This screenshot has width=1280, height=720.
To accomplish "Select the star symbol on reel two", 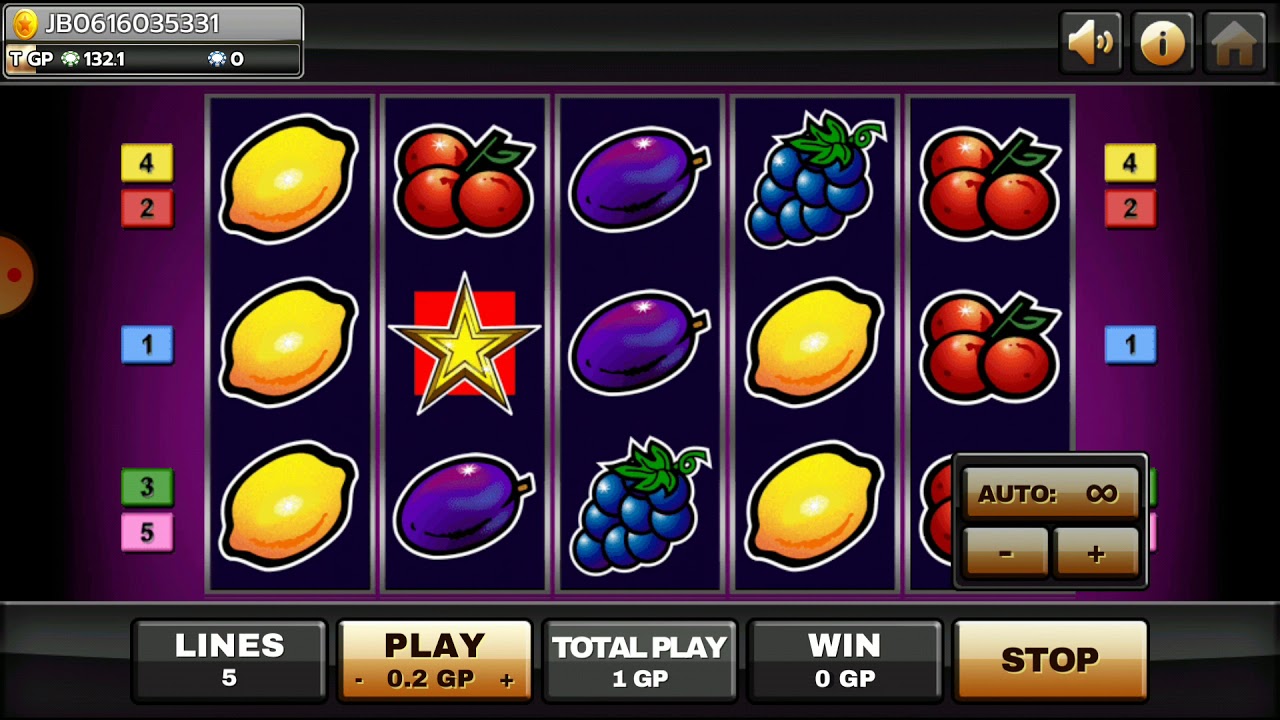I will (x=464, y=344).
